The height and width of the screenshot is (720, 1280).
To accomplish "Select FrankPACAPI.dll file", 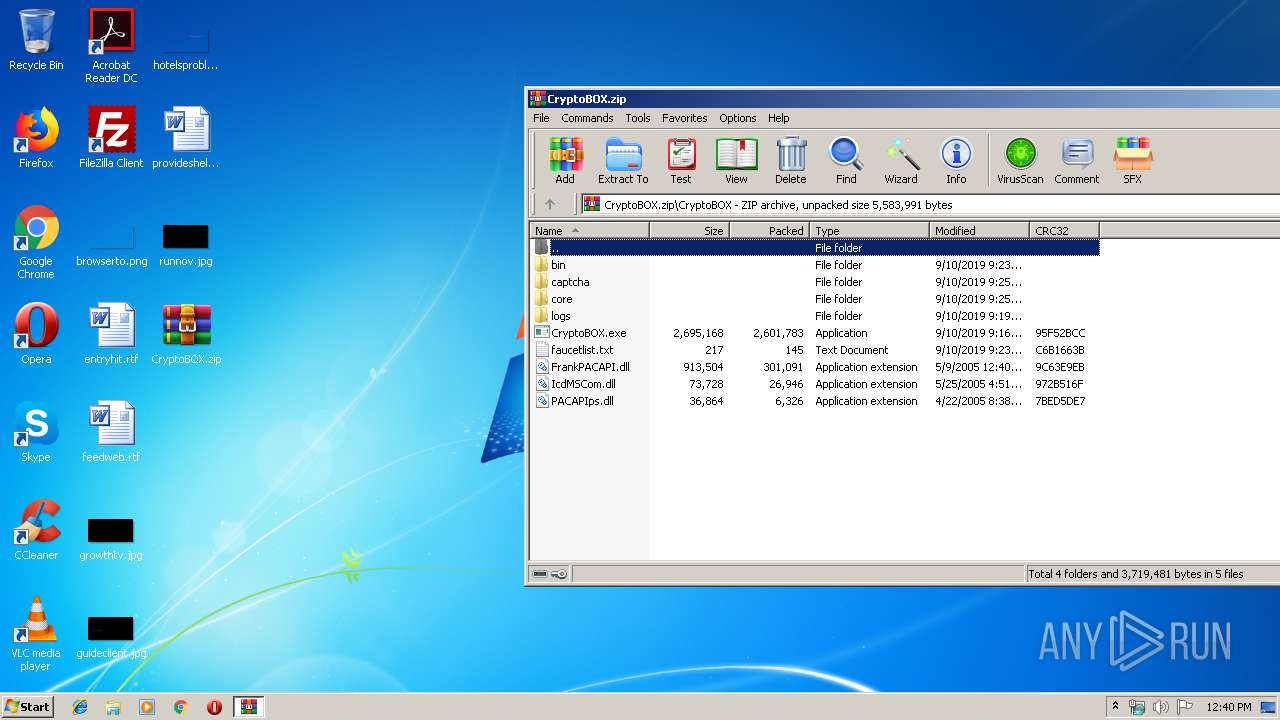I will coord(815,367).
